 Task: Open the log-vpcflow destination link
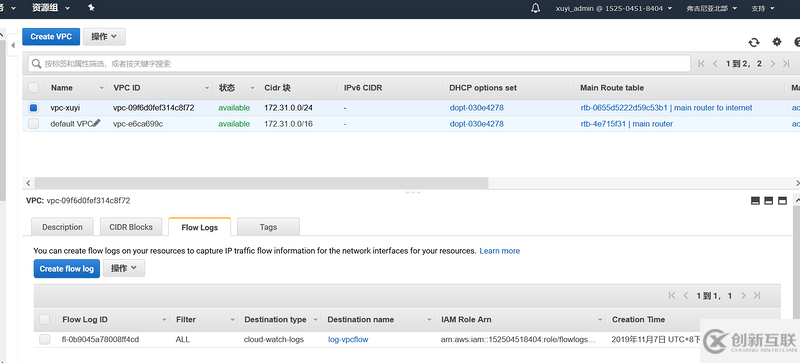pos(348,340)
